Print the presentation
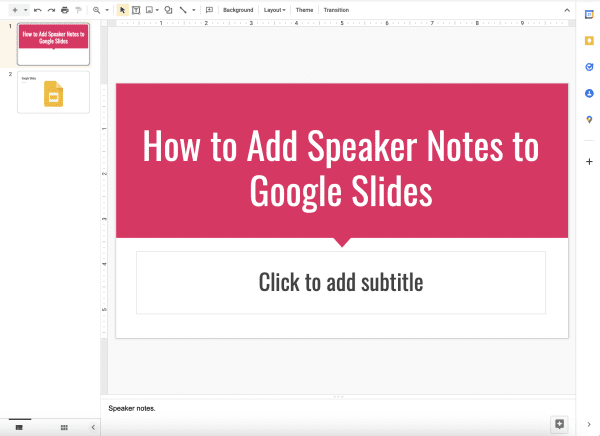 (65, 10)
